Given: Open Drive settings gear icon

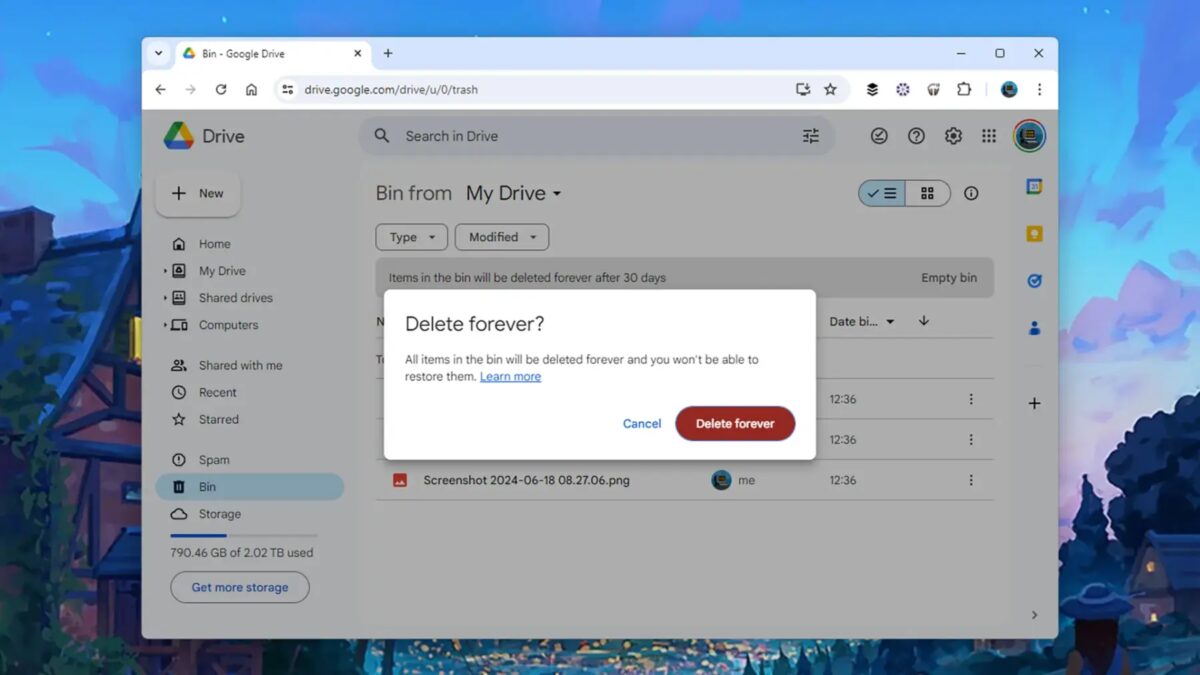Looking at the screenshot, I should tap(953, 136).
